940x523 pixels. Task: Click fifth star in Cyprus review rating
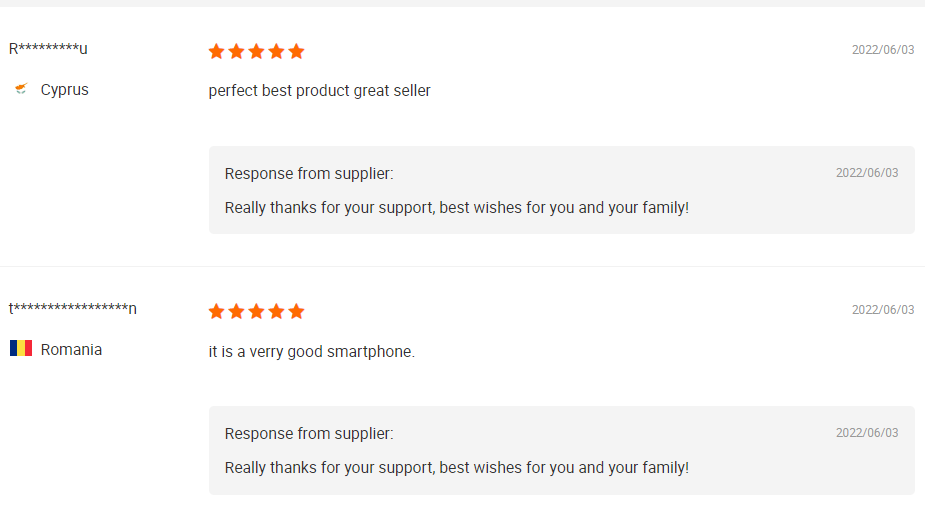coord(296,51)
